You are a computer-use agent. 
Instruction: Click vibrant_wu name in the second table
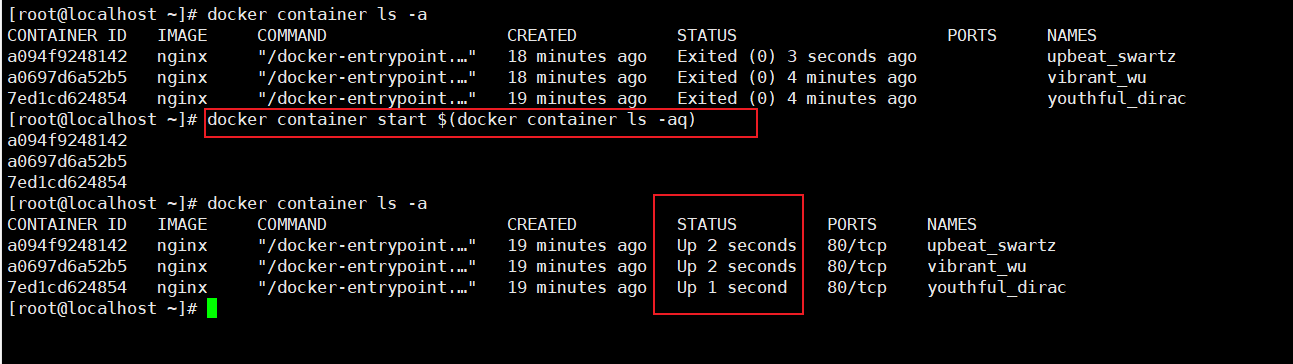click(x=976, y=267)
